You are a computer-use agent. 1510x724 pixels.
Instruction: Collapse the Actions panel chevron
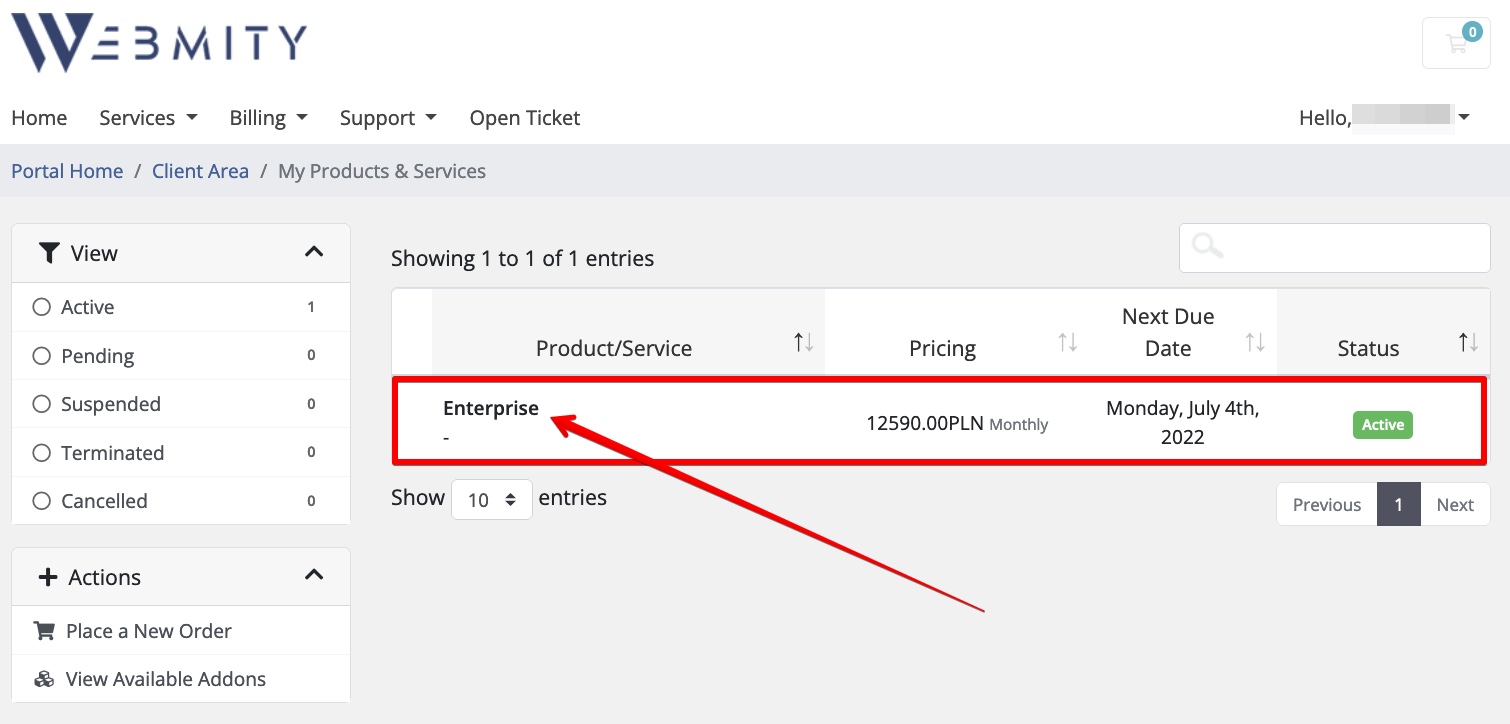[314, 575]
